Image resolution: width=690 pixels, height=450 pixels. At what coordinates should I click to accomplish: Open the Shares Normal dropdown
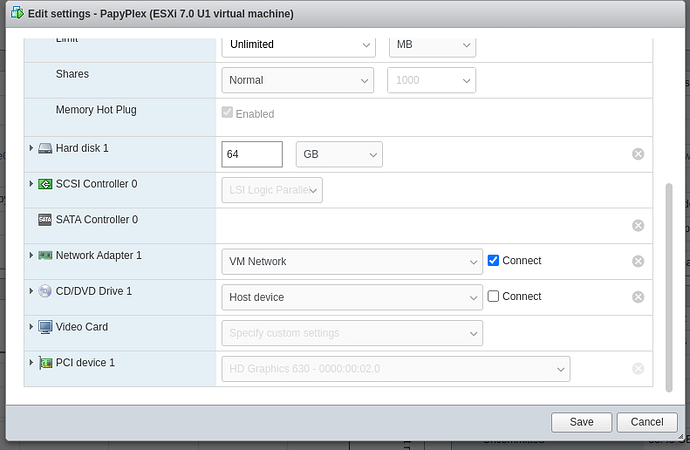click(297, 80)
